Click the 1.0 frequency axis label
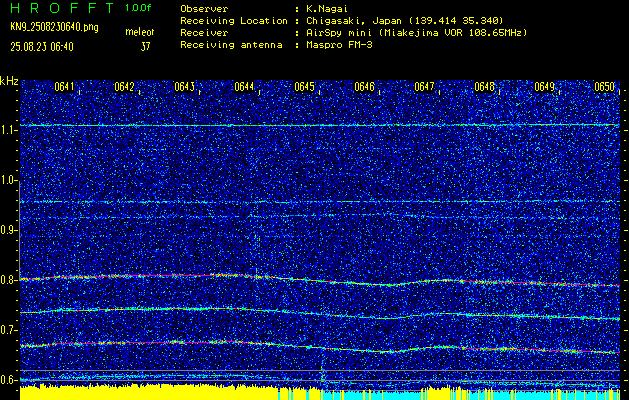 point(8,180)
